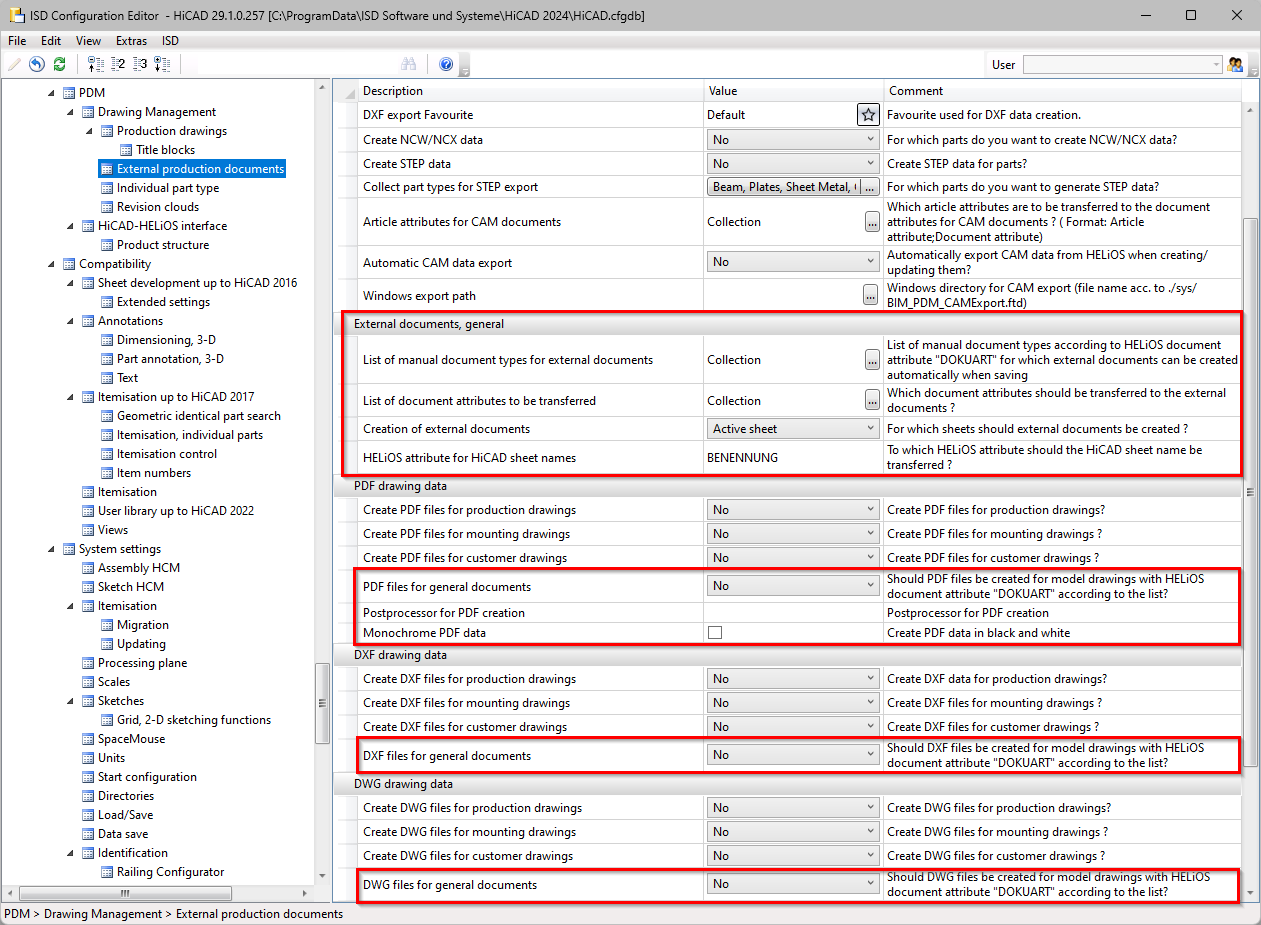Open ellipsis for Article attributes for CAM documents
1261x925 pixels.
pos(873,222)
